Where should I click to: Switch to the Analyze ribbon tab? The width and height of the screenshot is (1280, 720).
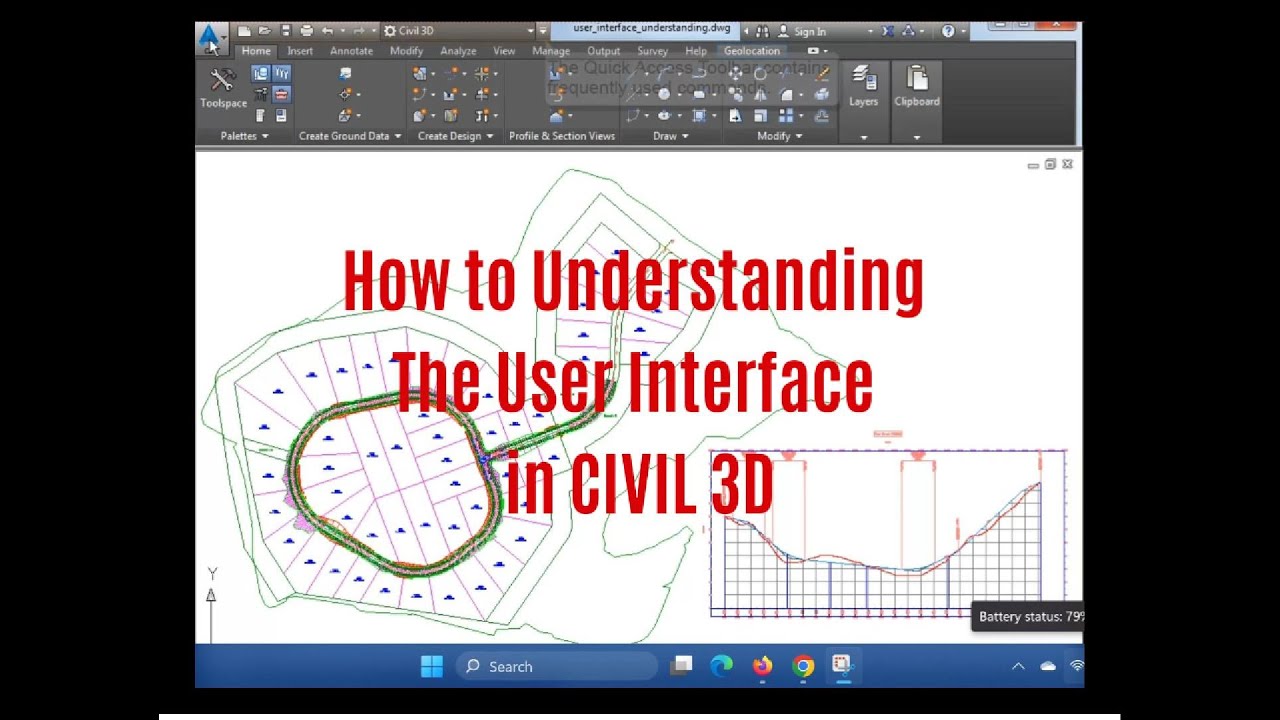coord(458,51)
